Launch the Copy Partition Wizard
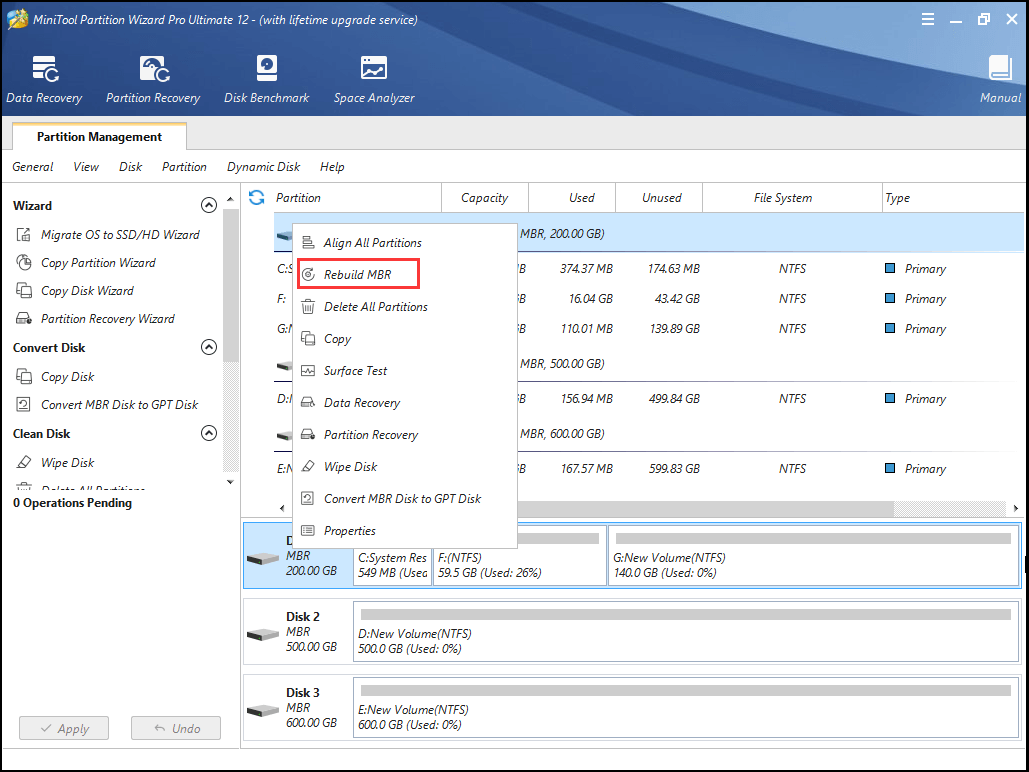The height and width of the screenshot is (772, 1029). 100,262
